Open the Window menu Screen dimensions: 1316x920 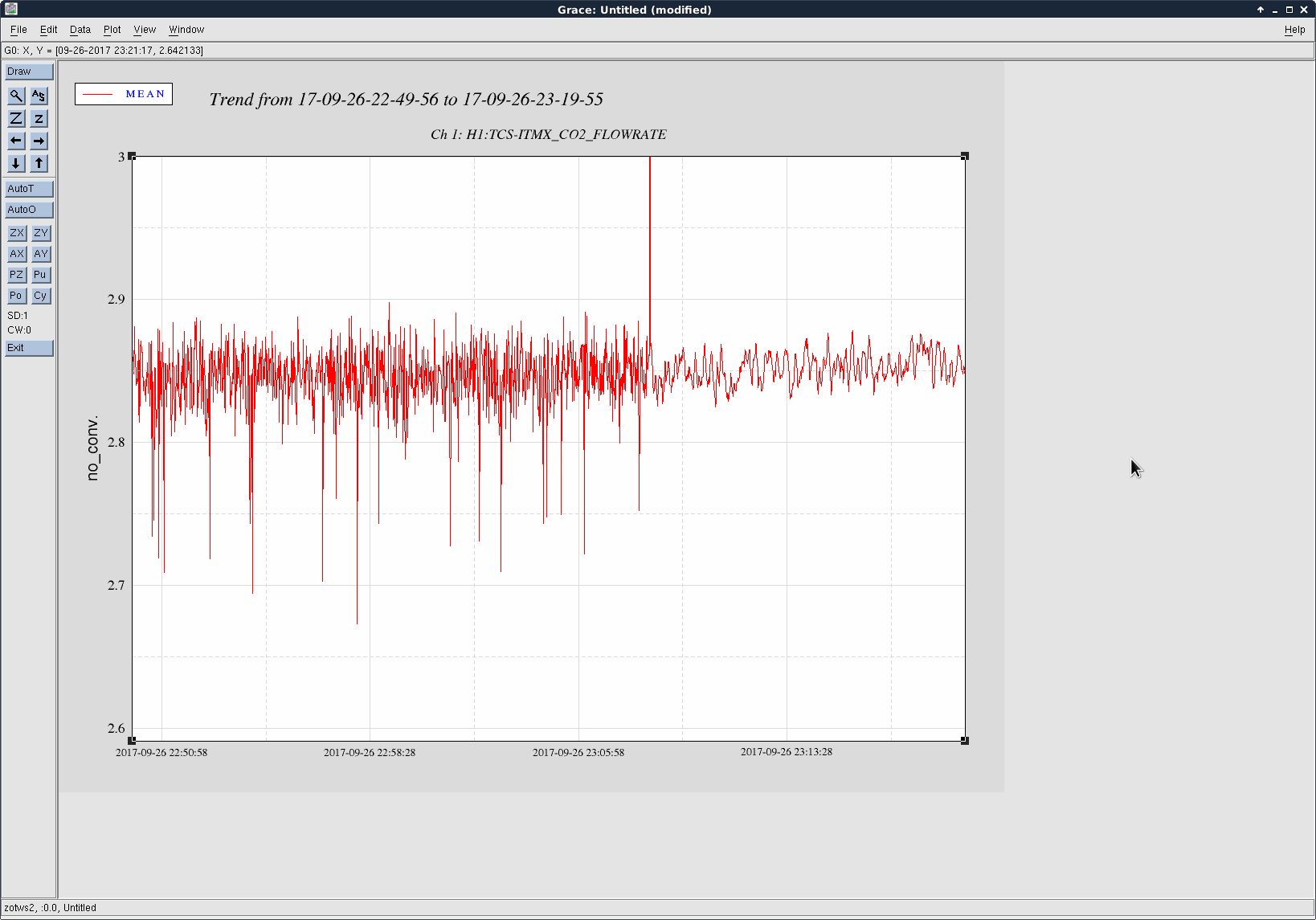tap(186, 30)
